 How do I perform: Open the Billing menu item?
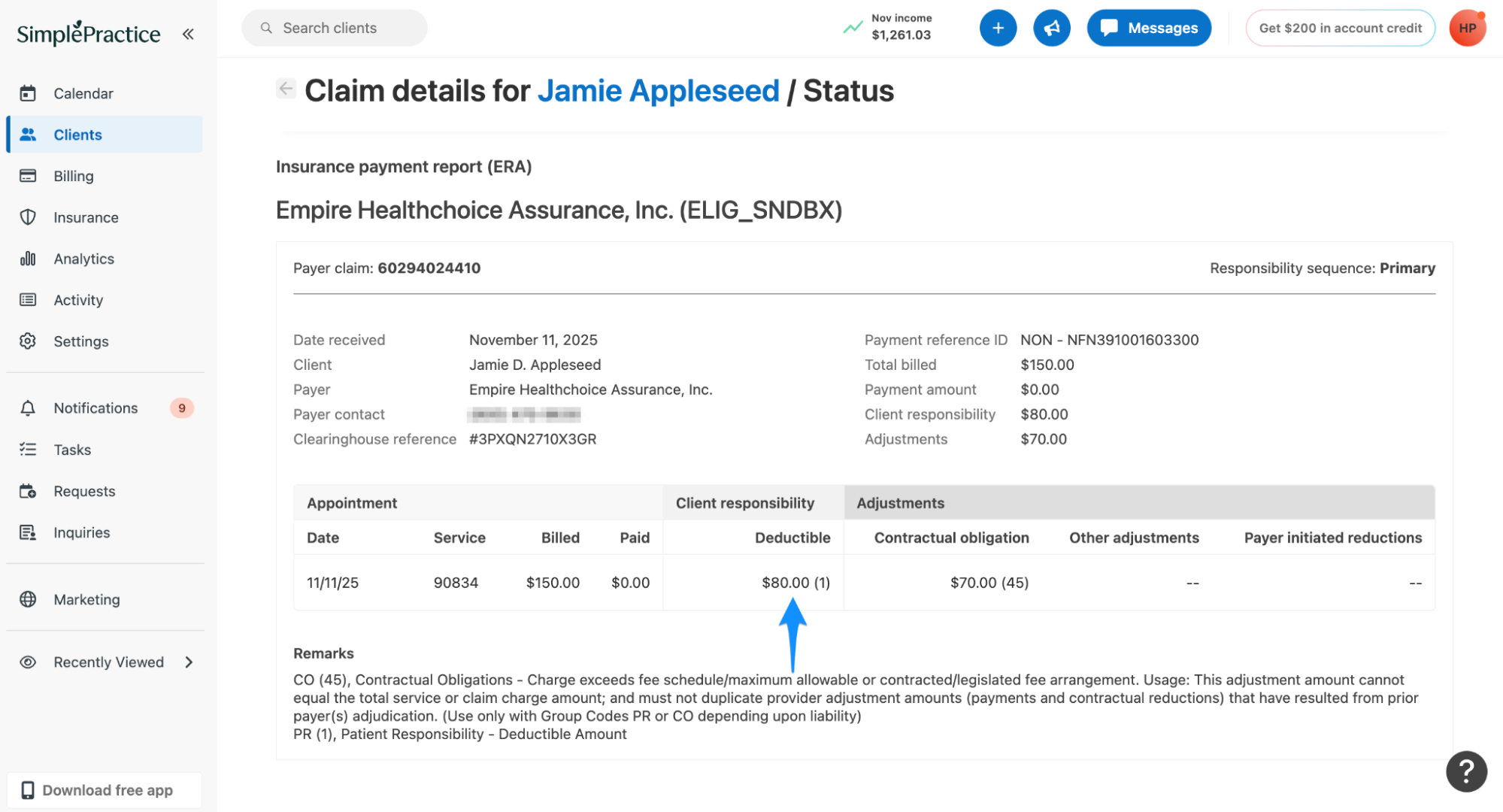click(x=105, y=176)
